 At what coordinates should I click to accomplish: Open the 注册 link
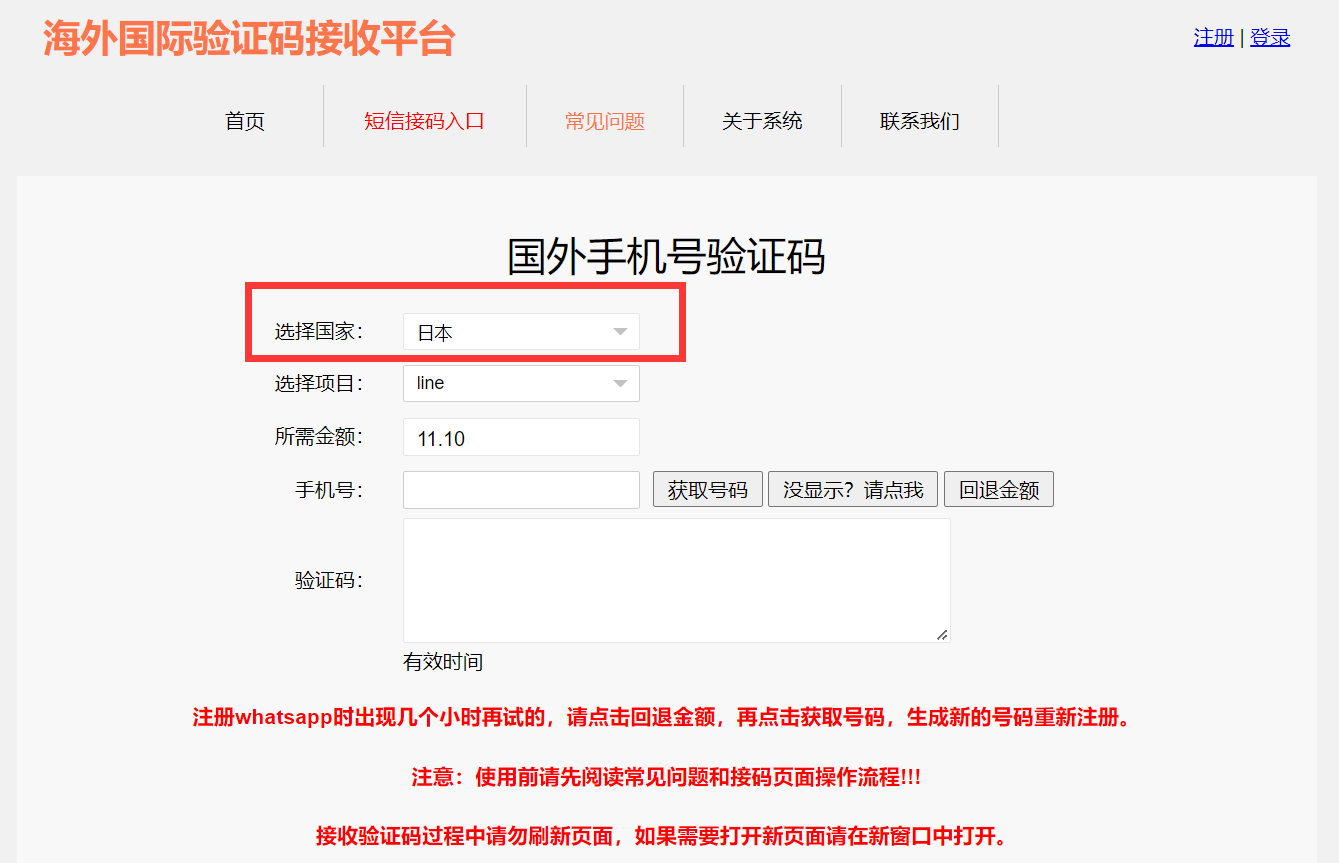click(x=1213, y=37)
